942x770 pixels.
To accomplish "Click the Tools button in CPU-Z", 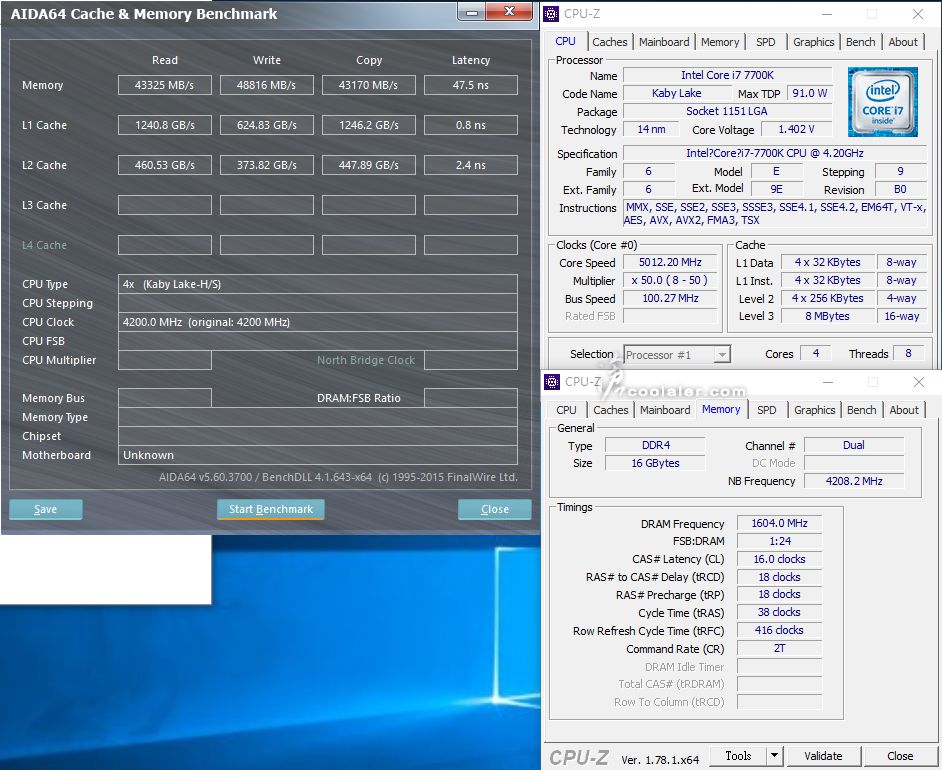I will point(738,756).
